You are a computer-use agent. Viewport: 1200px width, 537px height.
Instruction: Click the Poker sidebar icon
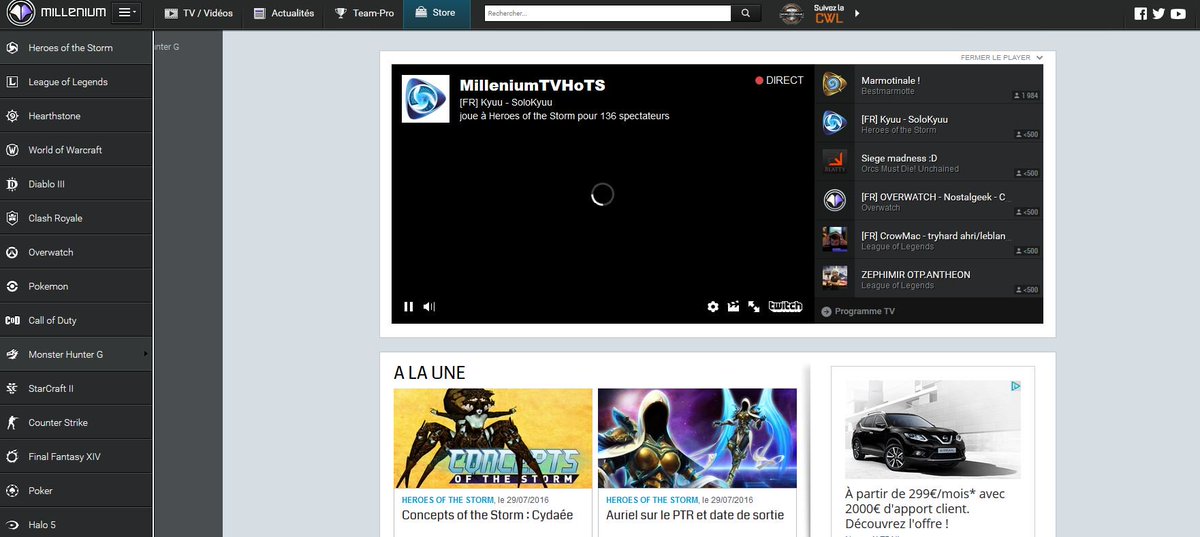click(12, 490)
